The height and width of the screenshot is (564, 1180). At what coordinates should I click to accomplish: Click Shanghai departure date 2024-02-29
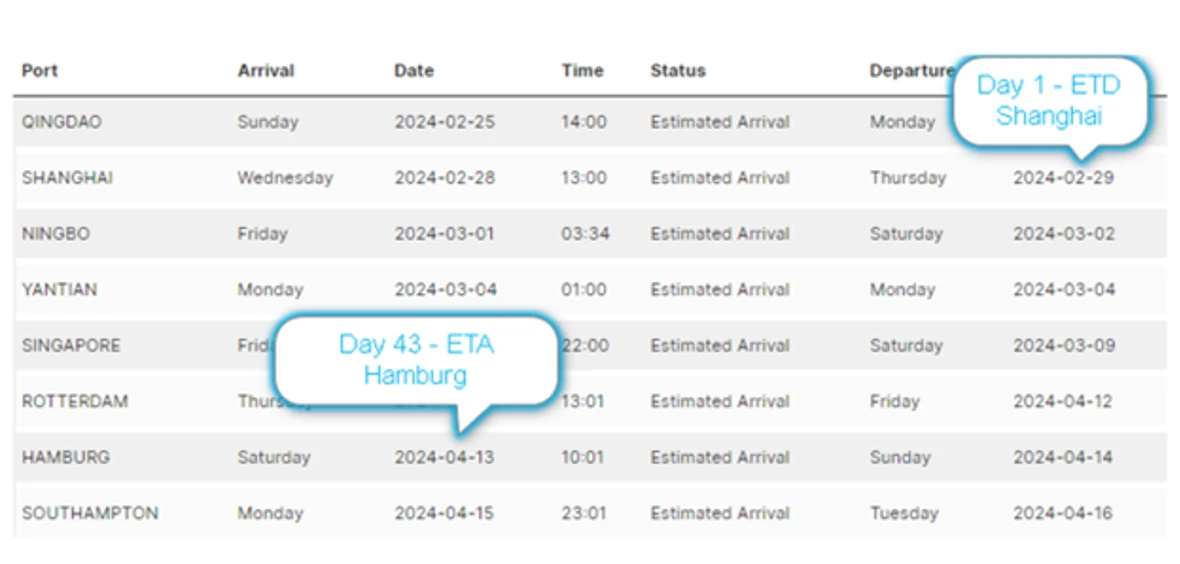(x=1063, y=178)
